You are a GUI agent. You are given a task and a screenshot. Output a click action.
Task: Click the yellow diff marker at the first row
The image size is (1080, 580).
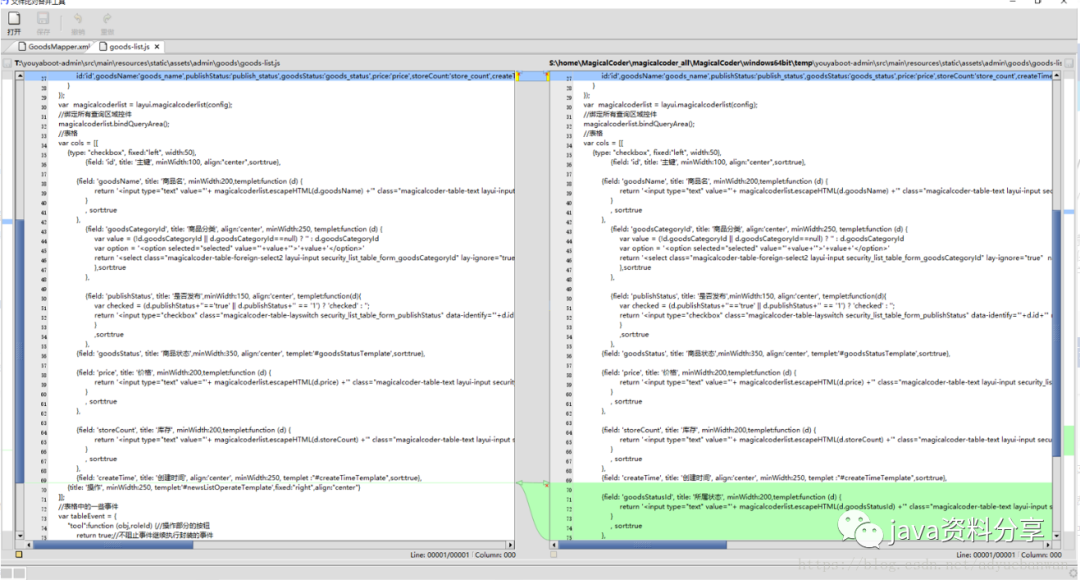518,76
